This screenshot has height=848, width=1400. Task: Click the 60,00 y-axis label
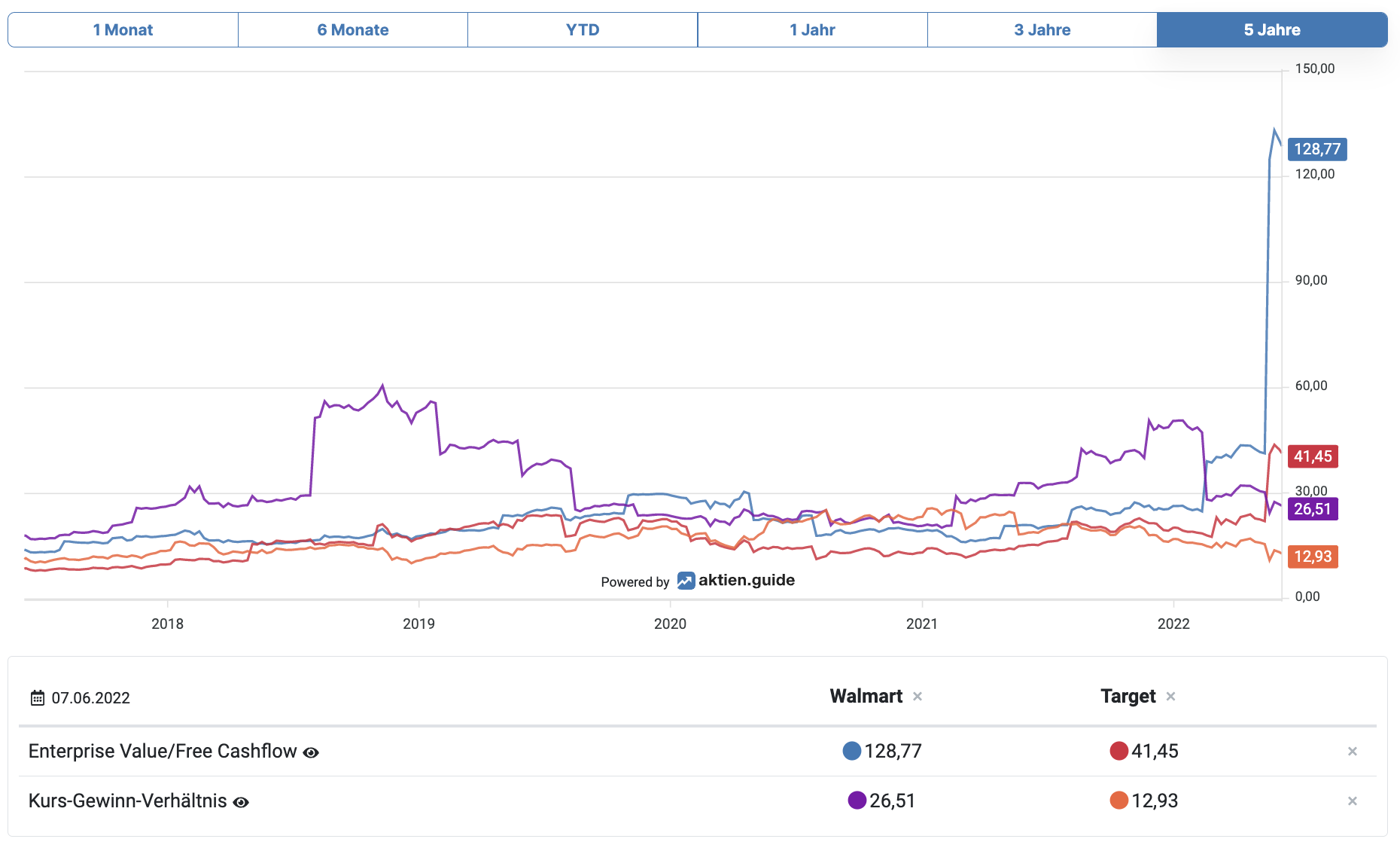[1311, 386]
